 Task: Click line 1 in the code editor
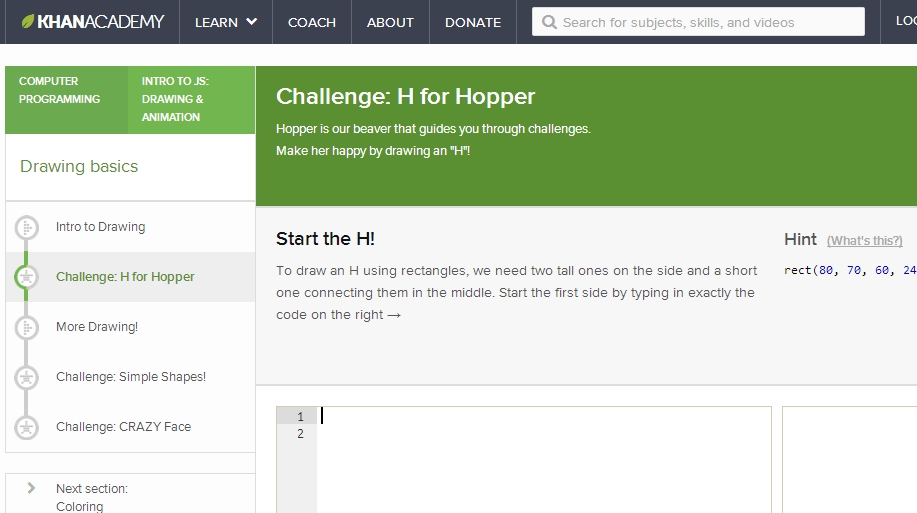coord(544,416)
